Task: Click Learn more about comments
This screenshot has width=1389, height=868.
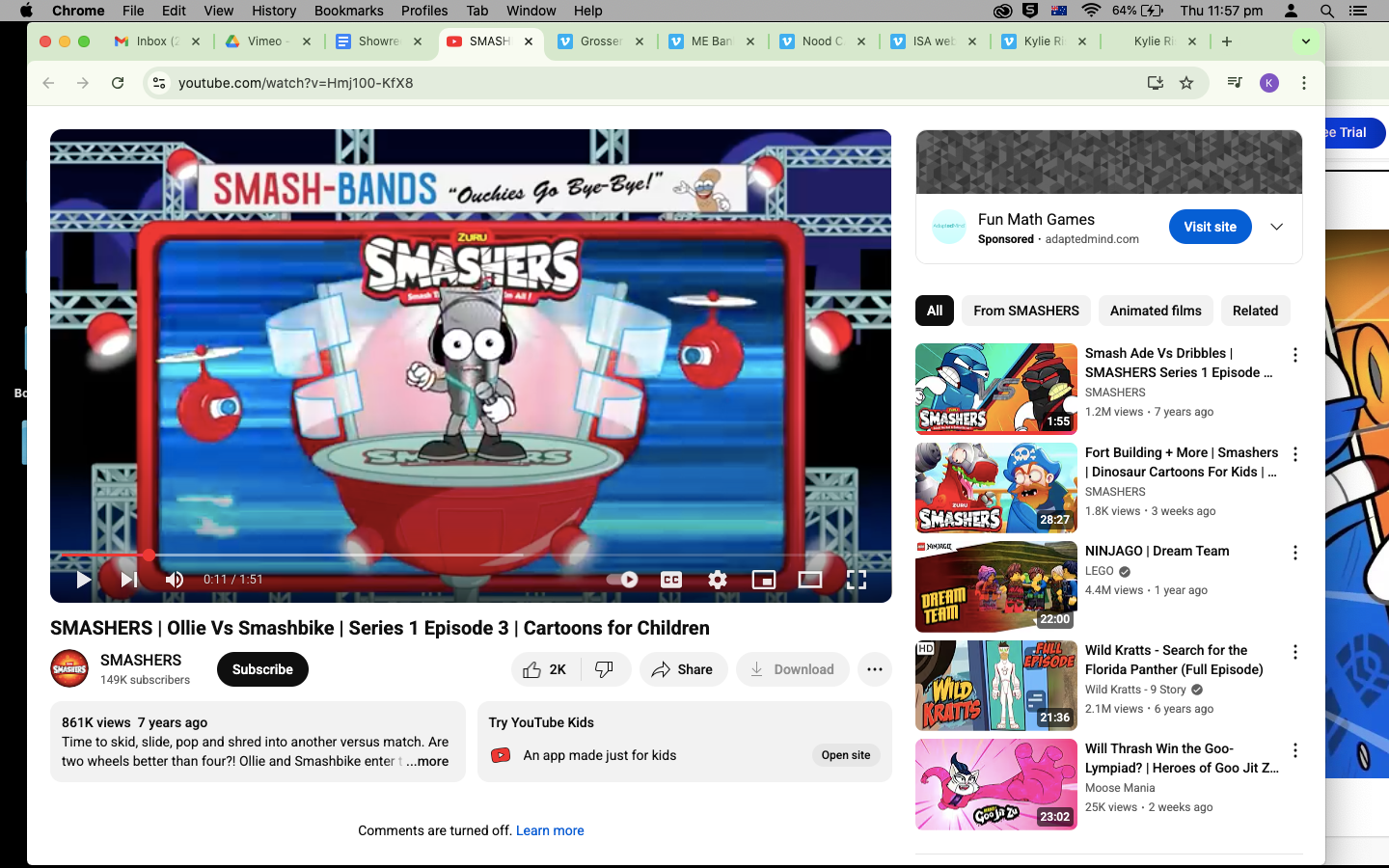Action: tap(550, 830)
